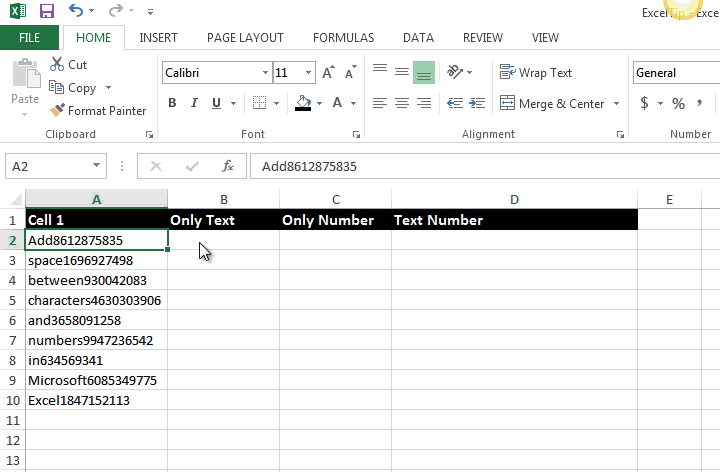Viewport: 720px width, 472px height.
Task: Switch to the Formulas ribbon tab
Action: [x=343, y=38]
